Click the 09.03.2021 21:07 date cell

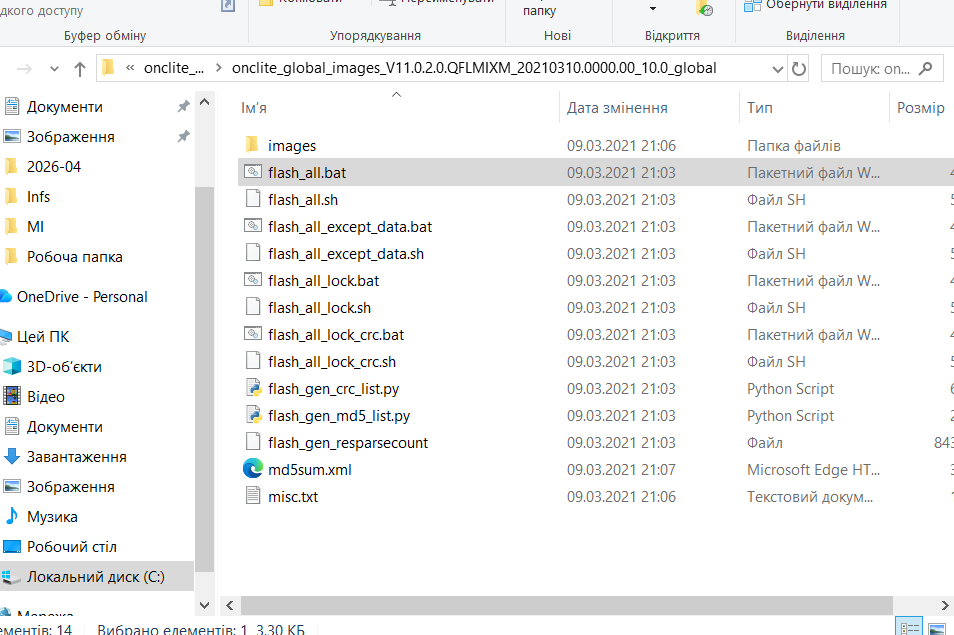click(x=621, y=470)
